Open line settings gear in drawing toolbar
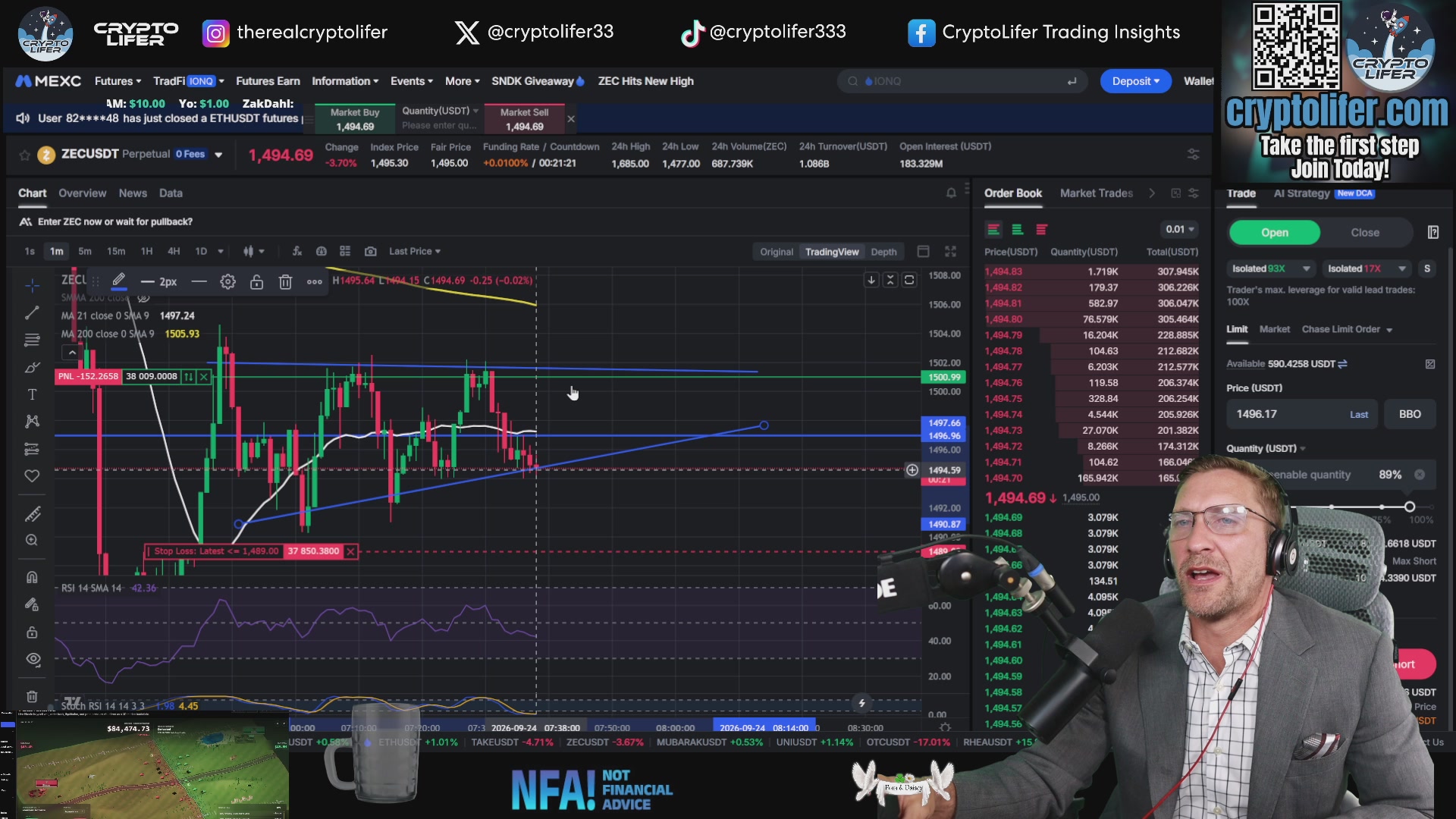Image resolution: width=1456 pixels, height=819 pixels. (227, 282)
